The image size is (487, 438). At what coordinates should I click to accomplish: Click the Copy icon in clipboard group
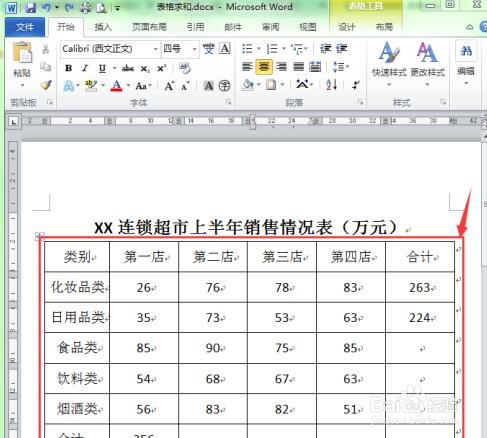coord(46,66)
